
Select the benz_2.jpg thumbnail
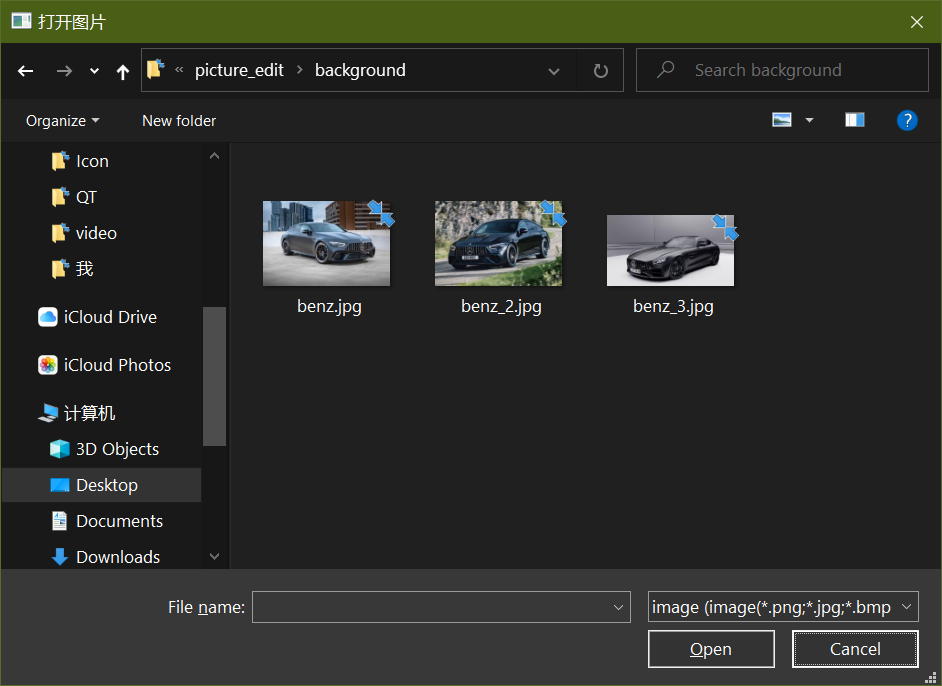(499, 243)
